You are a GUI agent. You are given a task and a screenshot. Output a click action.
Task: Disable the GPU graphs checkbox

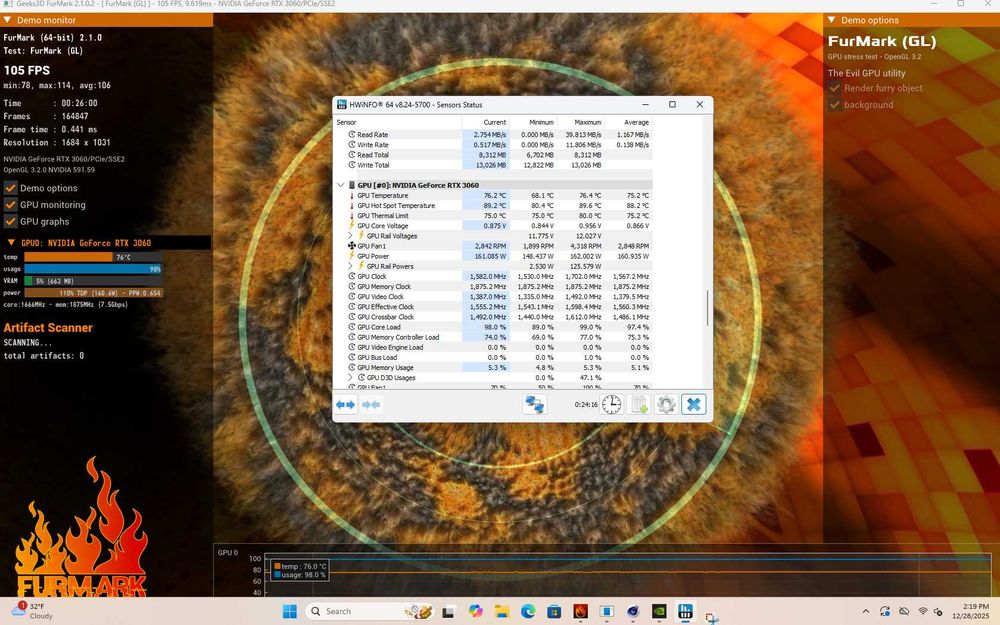(10, 221)
